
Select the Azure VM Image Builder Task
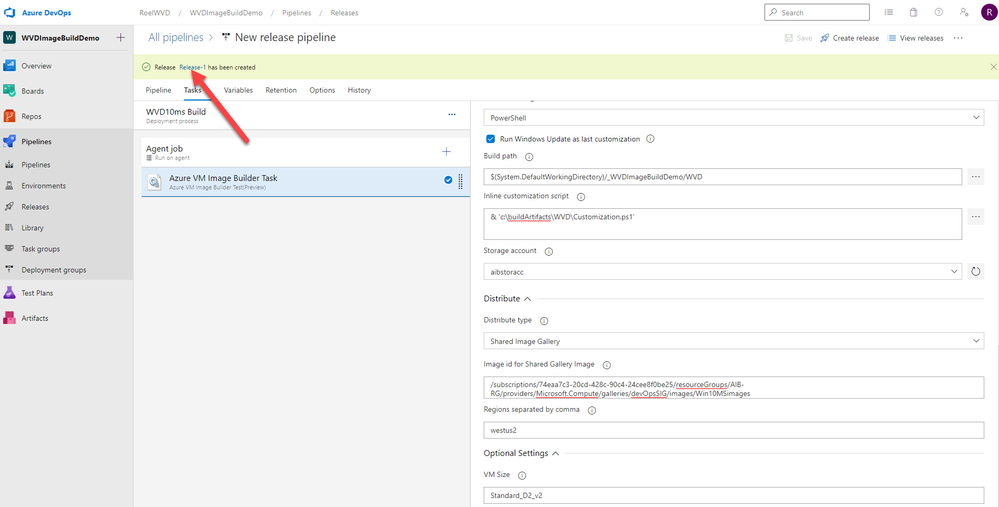tap(305, 182)
